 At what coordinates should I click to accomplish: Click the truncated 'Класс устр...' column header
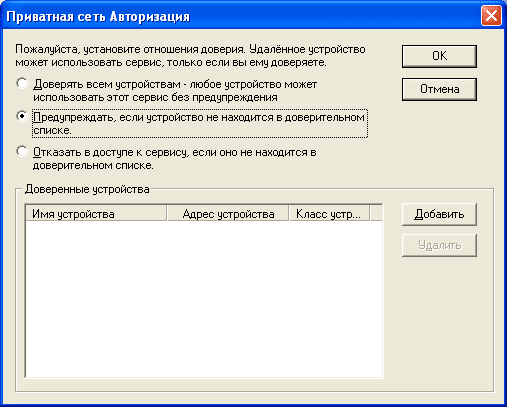pos(329,213)
